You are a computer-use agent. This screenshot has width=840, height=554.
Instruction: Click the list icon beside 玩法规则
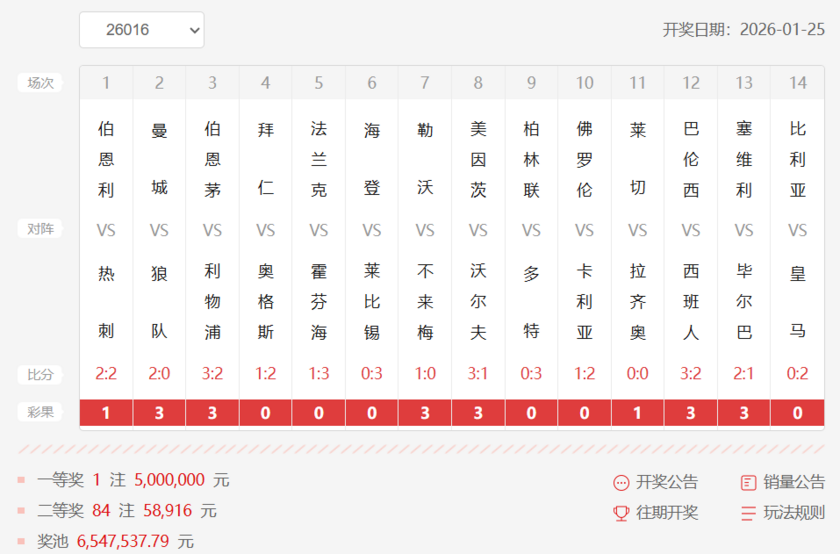[748, 513]
